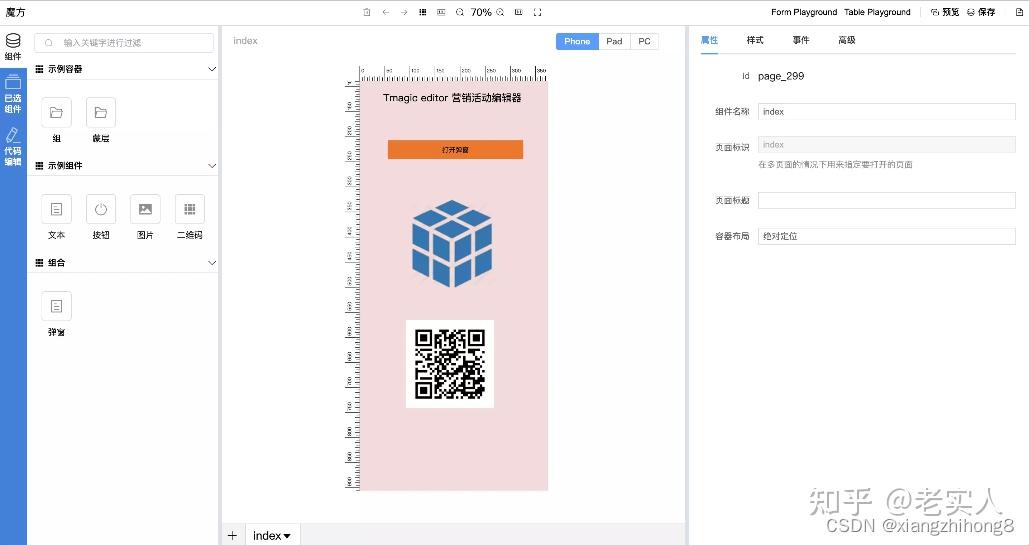Select the 按钮 button component icon
This screenshot has width=1029, height=545.
click(x=101, y=209)
